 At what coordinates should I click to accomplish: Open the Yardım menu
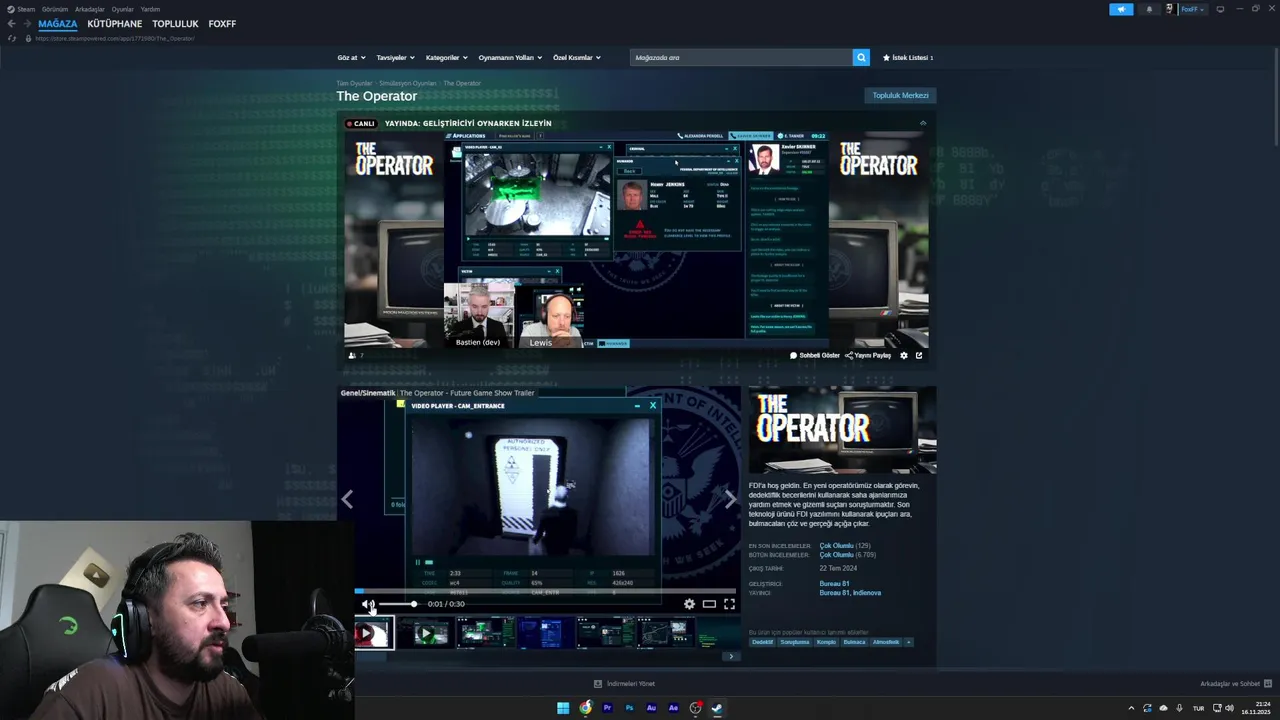150,9
